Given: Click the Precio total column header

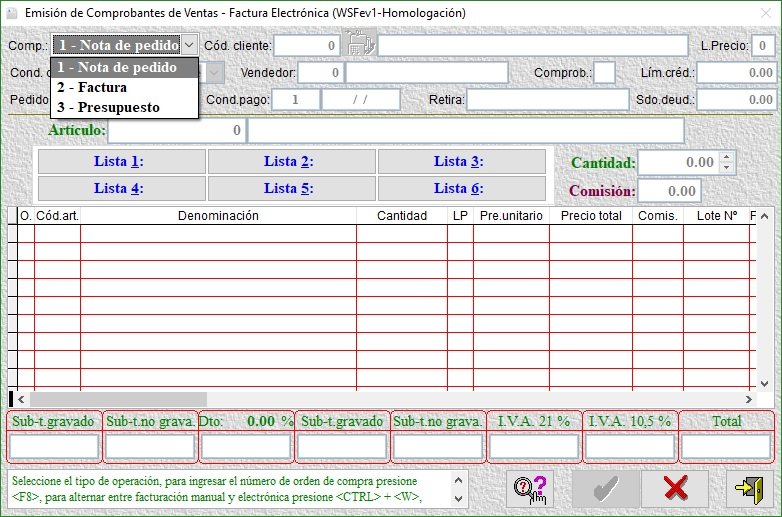Looking at the screenshot, I should click(x=591, y=216).
